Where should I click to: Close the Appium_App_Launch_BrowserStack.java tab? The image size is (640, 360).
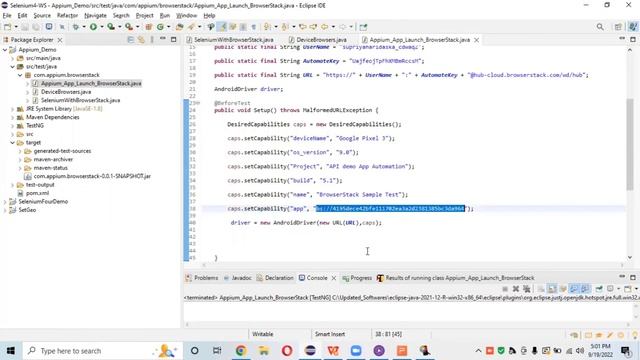coord(476,40)
